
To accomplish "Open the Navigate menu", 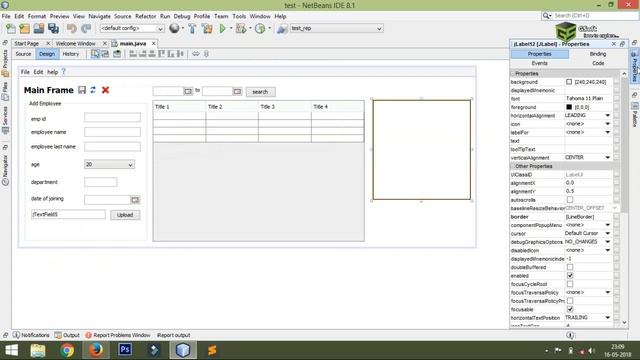I will pos(100,16).
